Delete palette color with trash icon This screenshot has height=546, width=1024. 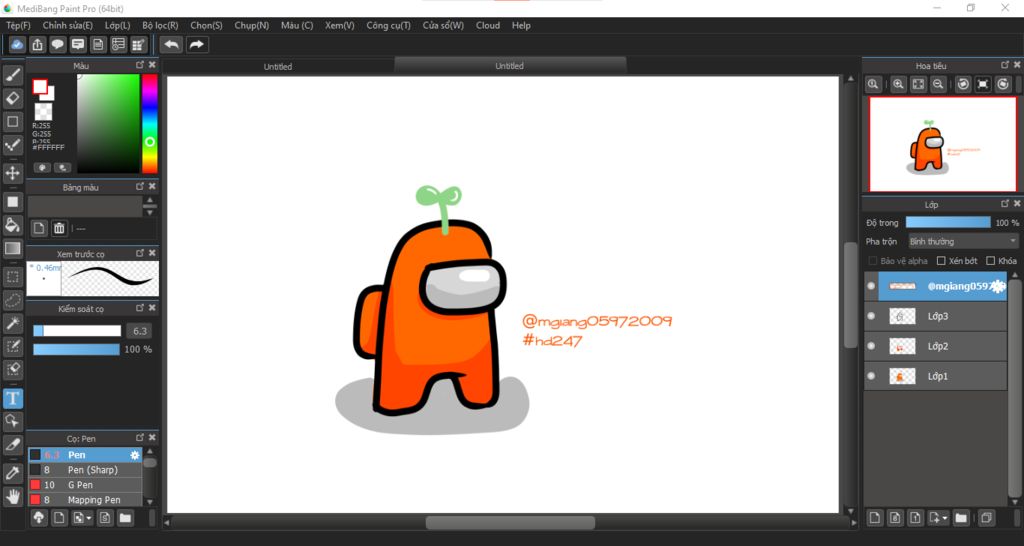click(x=59, y=228)
